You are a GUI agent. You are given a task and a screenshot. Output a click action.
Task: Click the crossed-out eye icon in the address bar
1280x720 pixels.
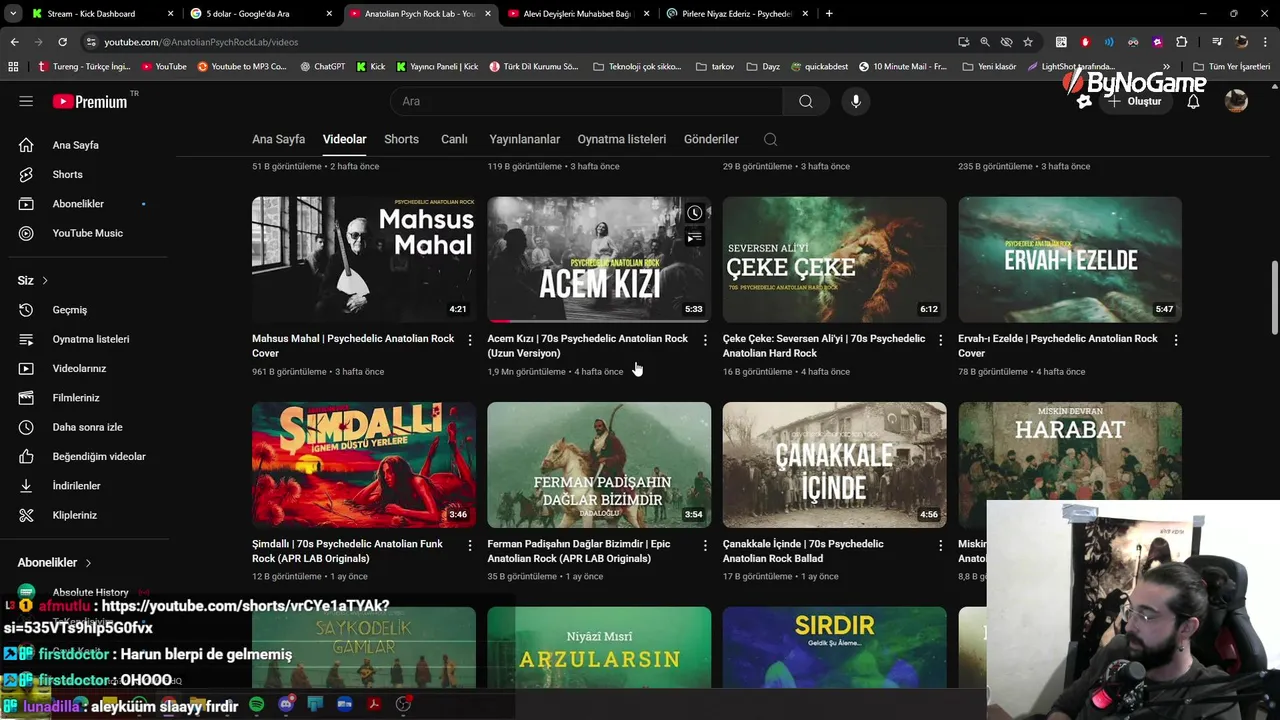pyautogui.click(x=1006, y=42)
